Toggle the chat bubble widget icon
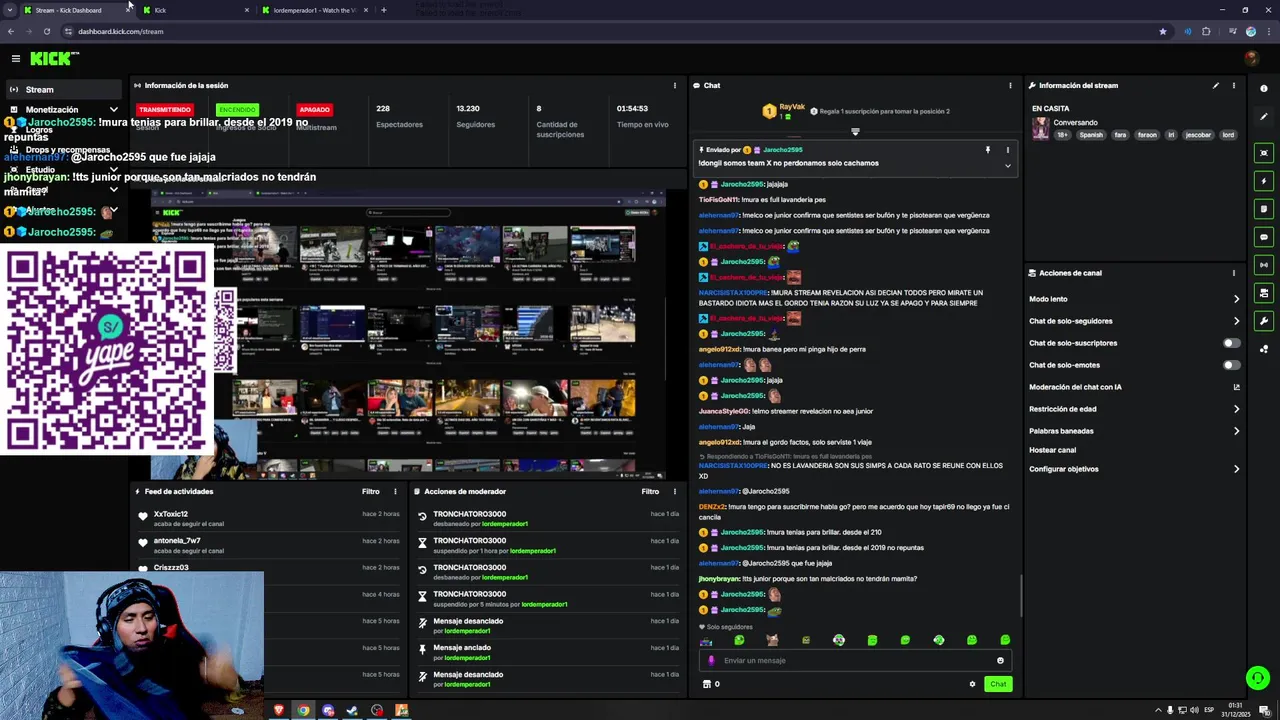 pyautogui.click(x=1264, y=237)
